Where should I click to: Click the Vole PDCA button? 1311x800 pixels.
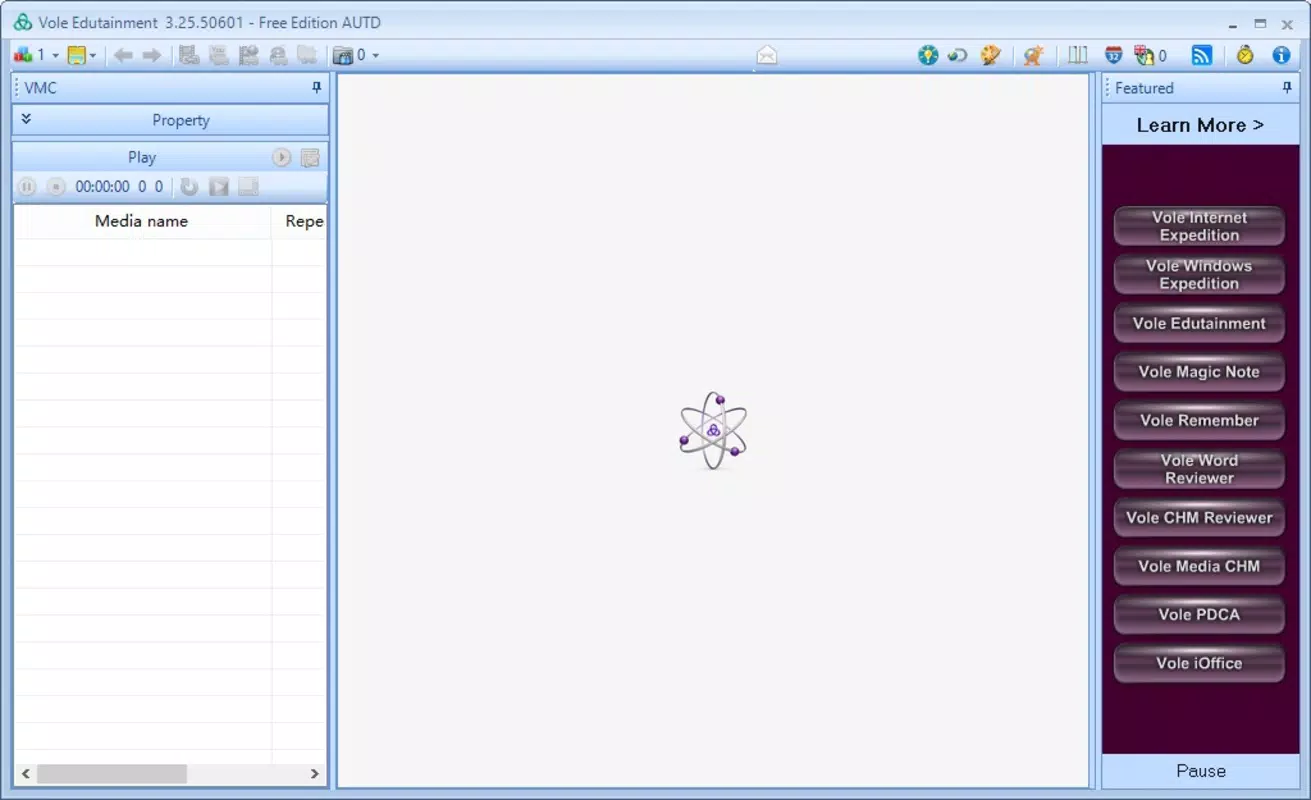[x=1199, y=614]
